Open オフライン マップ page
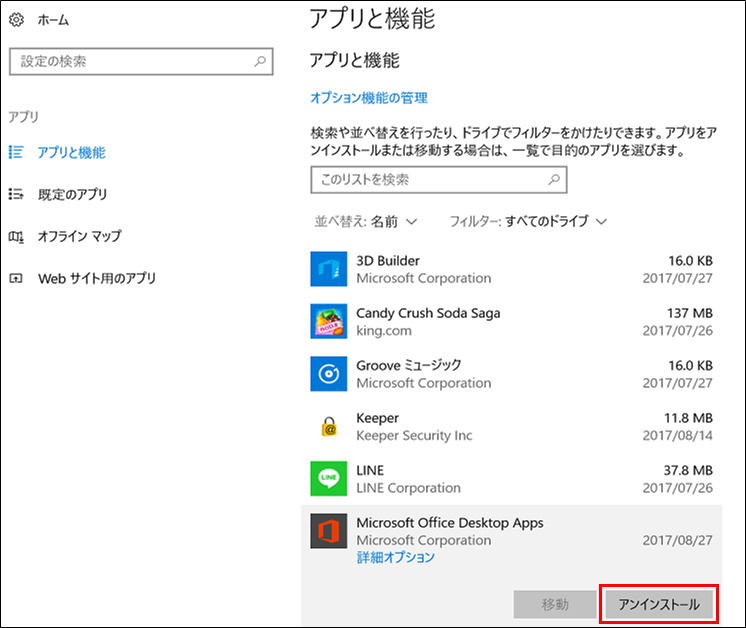Image resolution: width=746 pixels, height=628 pixels. [x=79, y=236]
